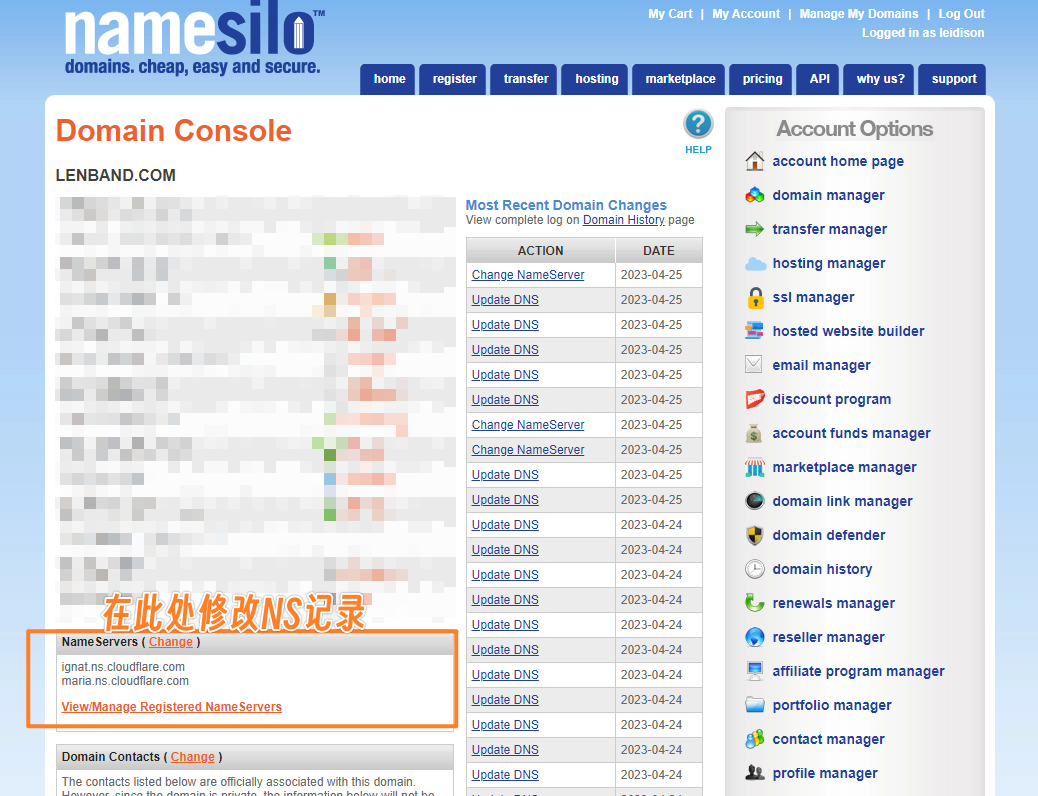Open the pricing navigation tab
The width and height of the screenshot is (1038, 796).
pos(761,79)
